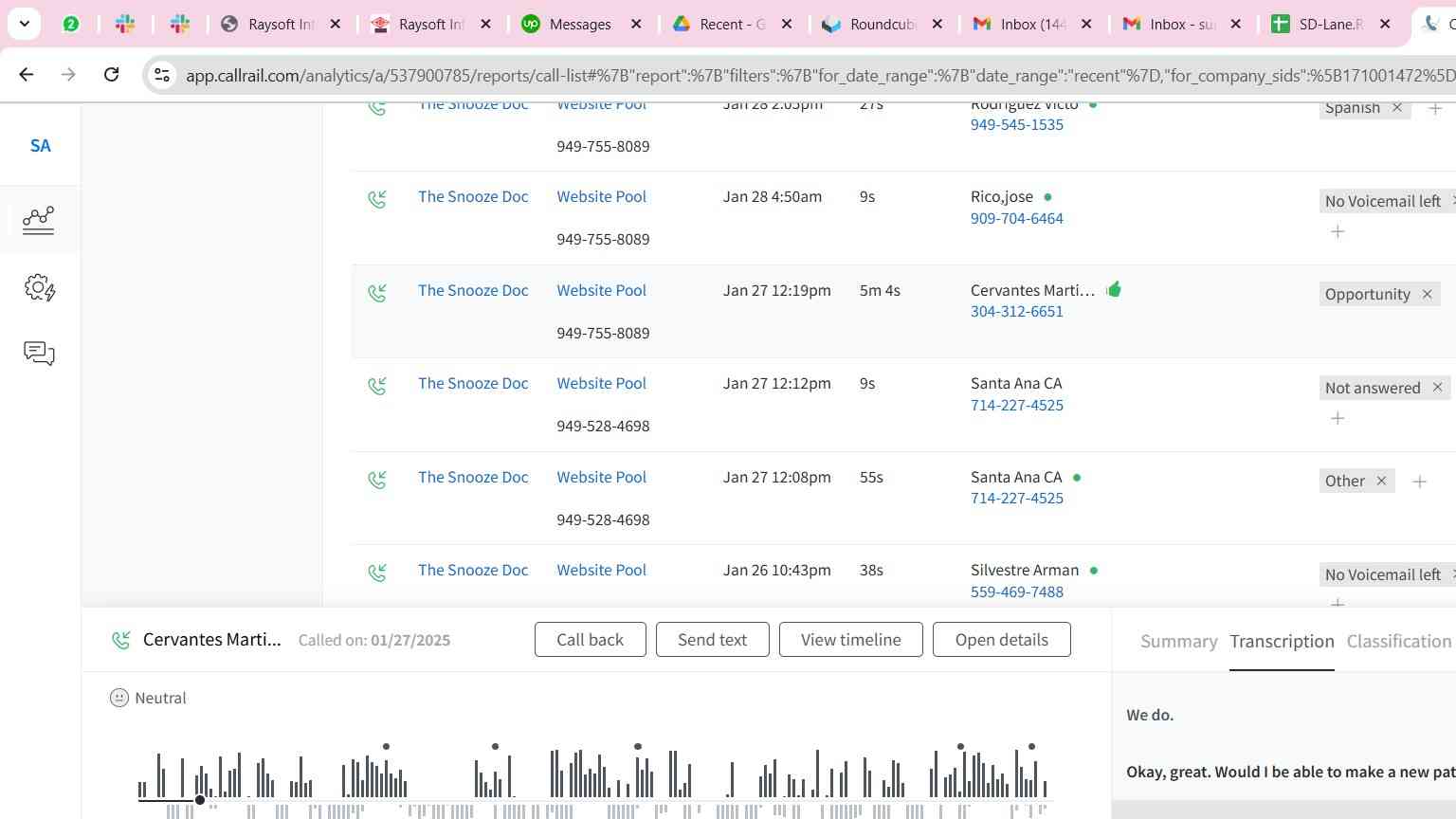Open The Snooze Doc link for Rico,jose call
The width and height of the screenshot is (1456, 819).
pos(473,196)
